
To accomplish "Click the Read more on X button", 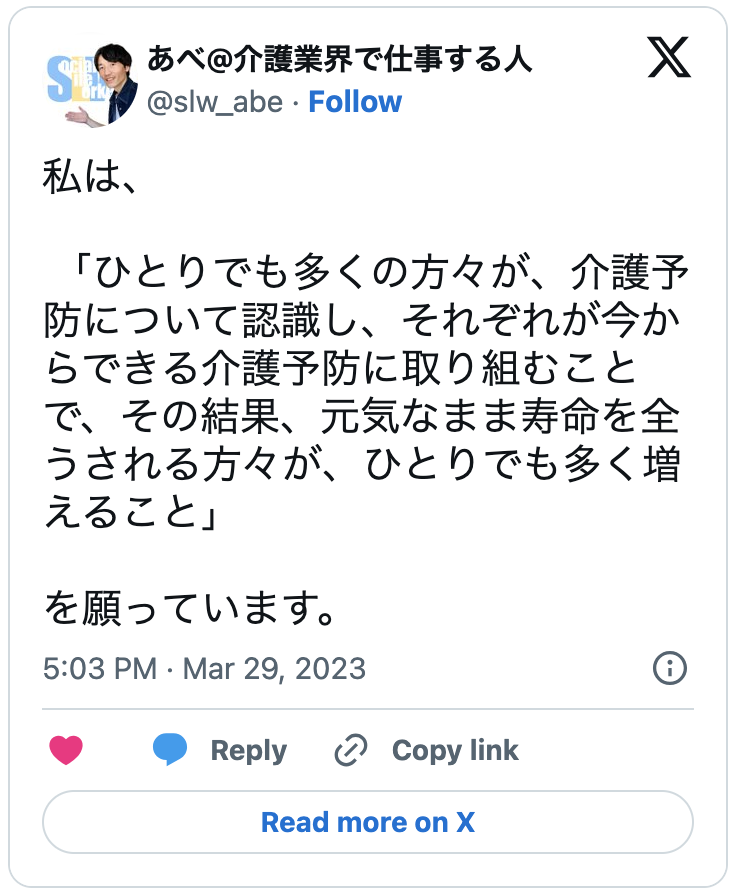I will pyautogui.click(x=367, y=822).
